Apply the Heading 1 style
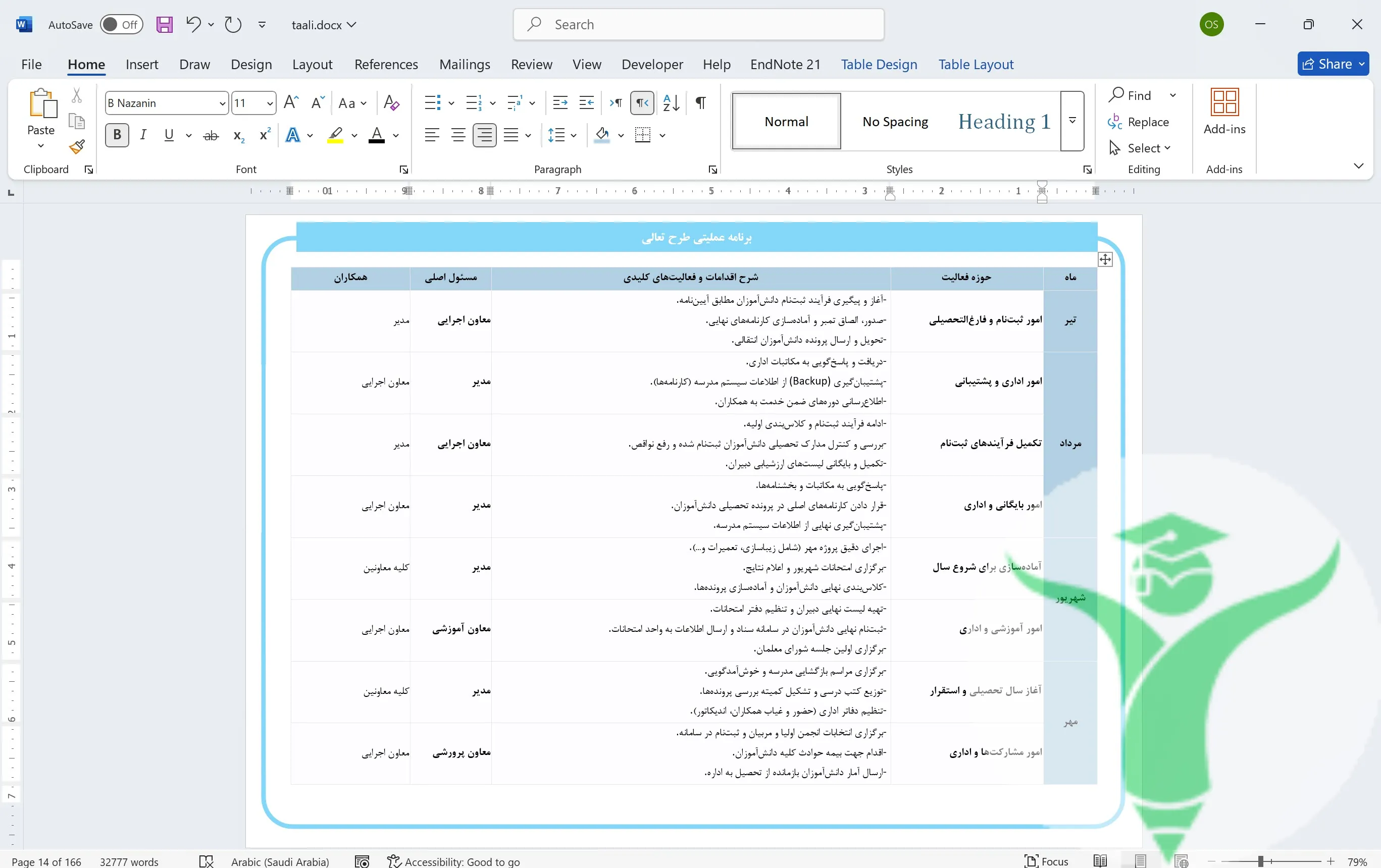Image resolution: width=1381 pixels, height=868 pixels. click(x=1004, y=121)
